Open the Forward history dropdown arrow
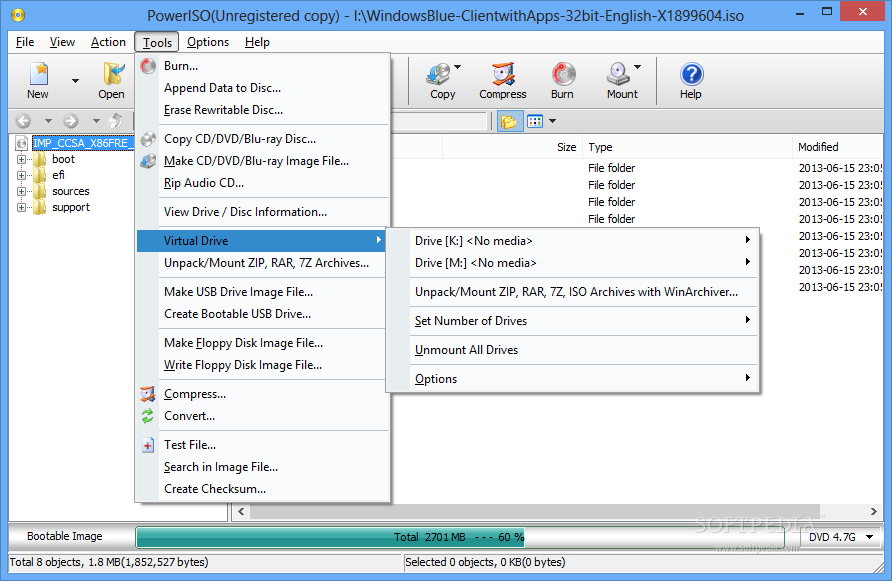 96,121
